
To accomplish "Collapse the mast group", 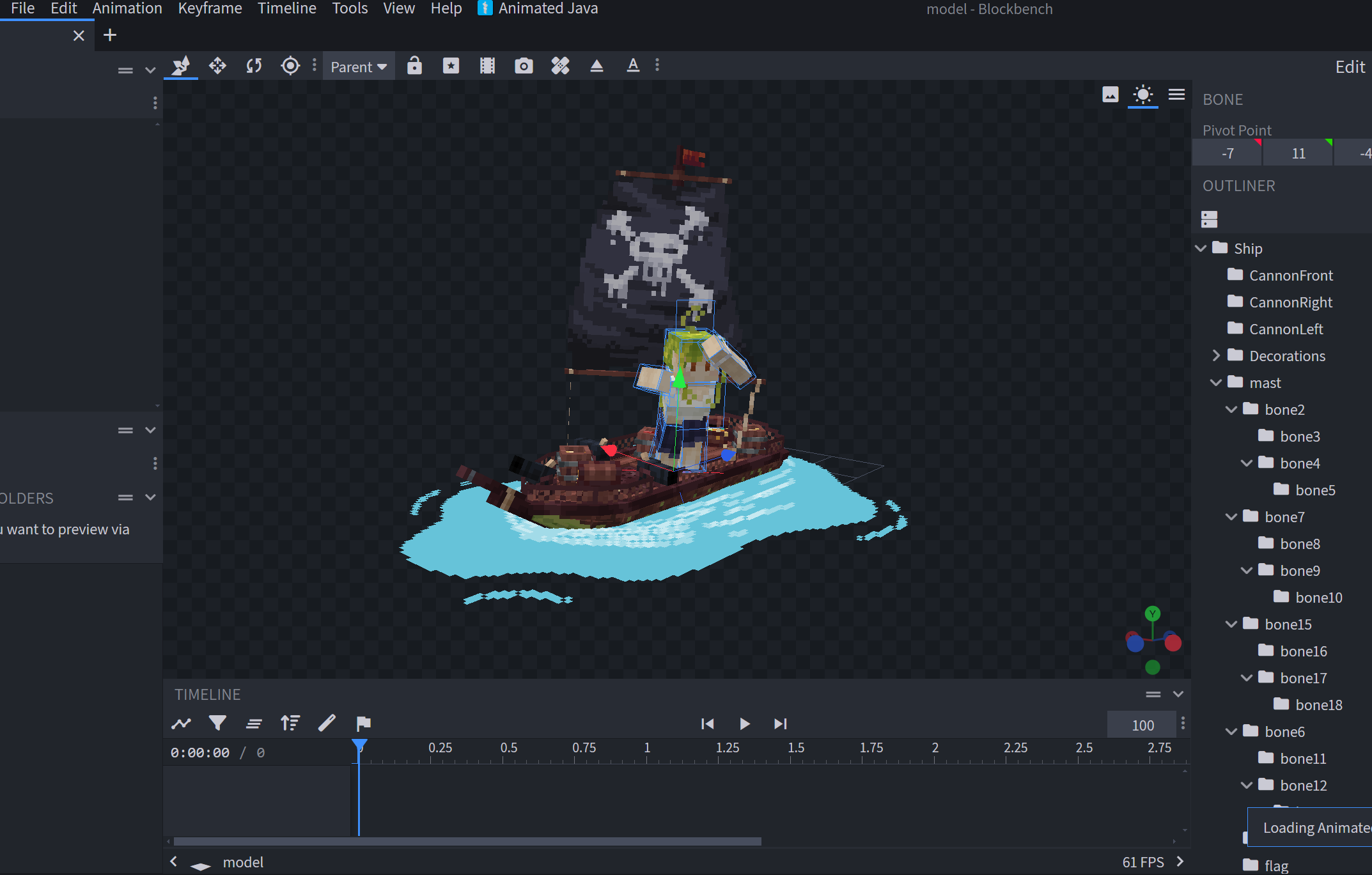I will coord(1216,382).
